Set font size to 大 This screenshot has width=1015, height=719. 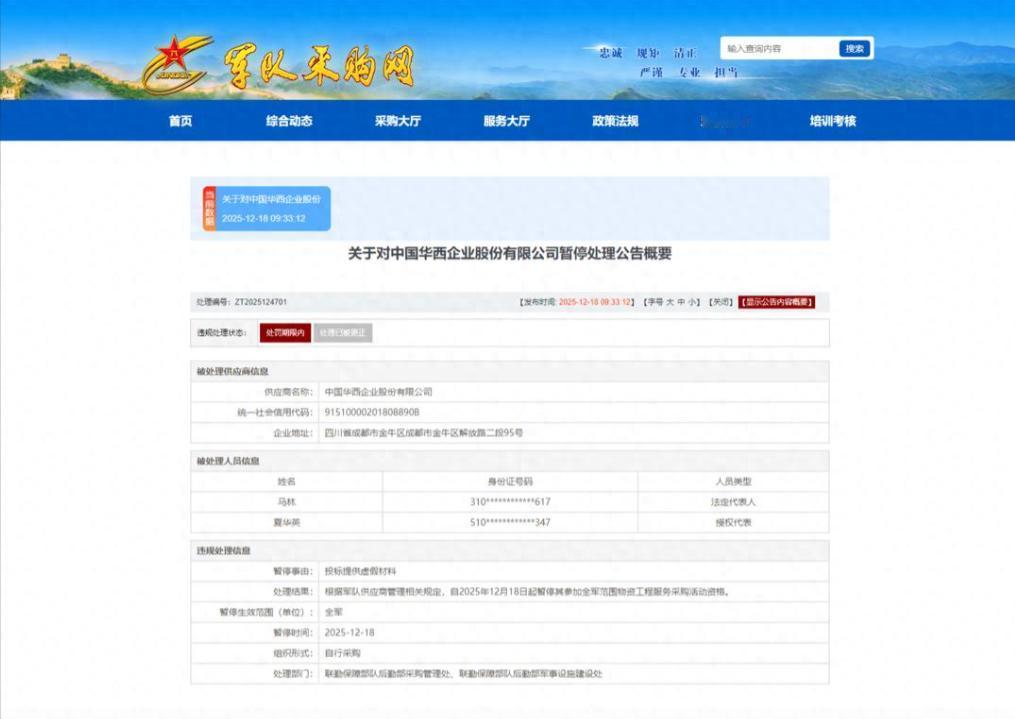click(670, 302)
